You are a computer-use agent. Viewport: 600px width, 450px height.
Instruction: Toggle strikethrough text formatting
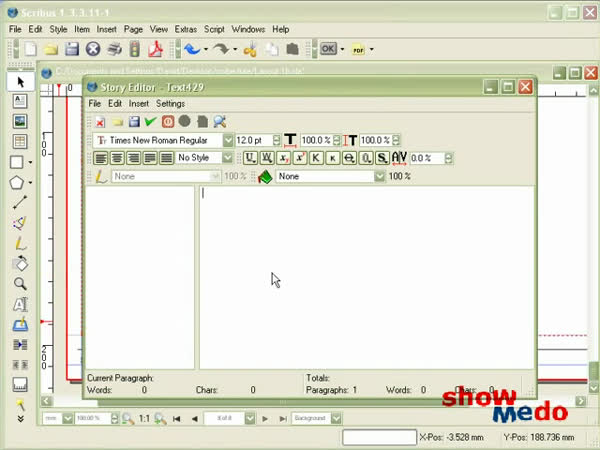pyautogui.click(x=349, y=158)
